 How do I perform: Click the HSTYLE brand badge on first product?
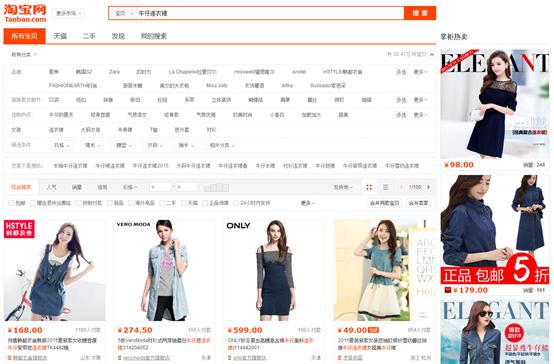(x=19, y=229)
